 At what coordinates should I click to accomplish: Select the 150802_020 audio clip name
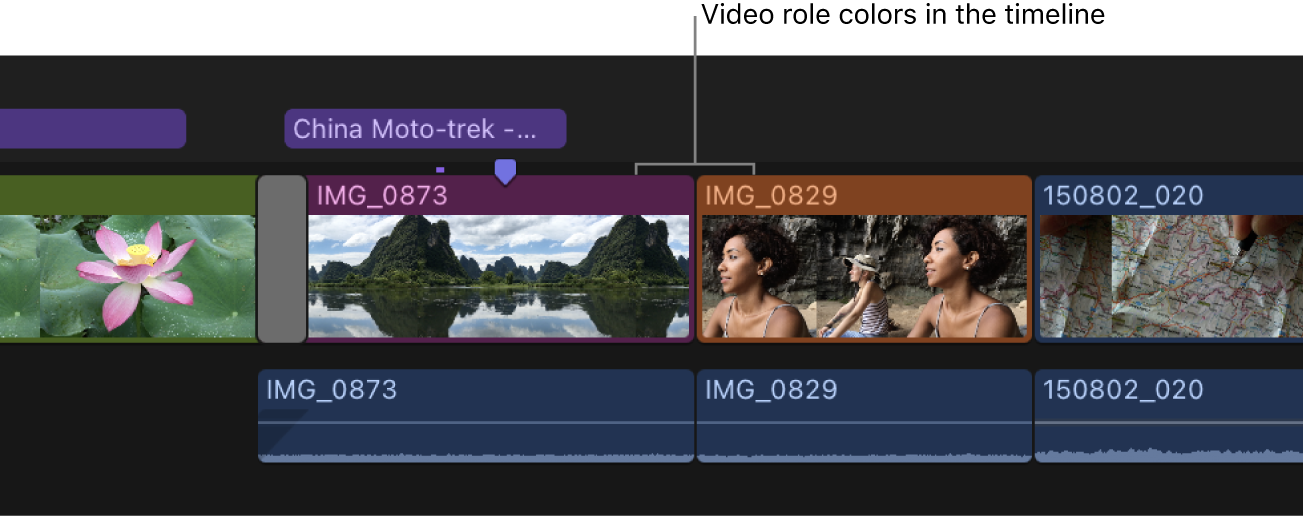pyautogui.click(x=1123, y=389)
